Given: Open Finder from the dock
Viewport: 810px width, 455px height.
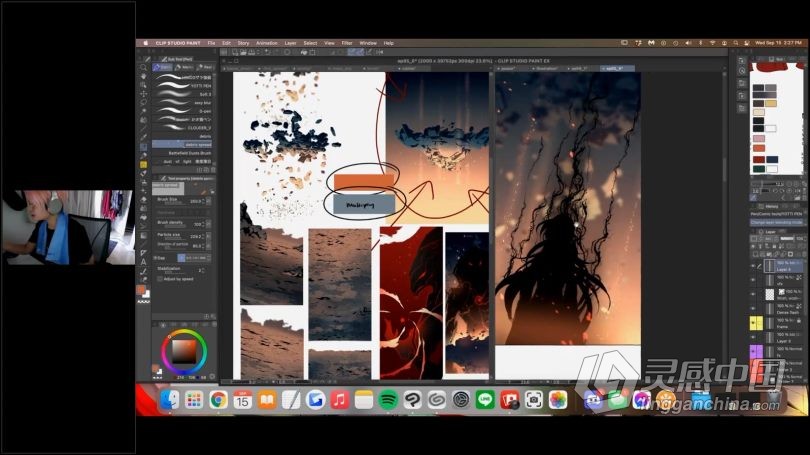Looking at the screenshot, I should coord(169,400).
